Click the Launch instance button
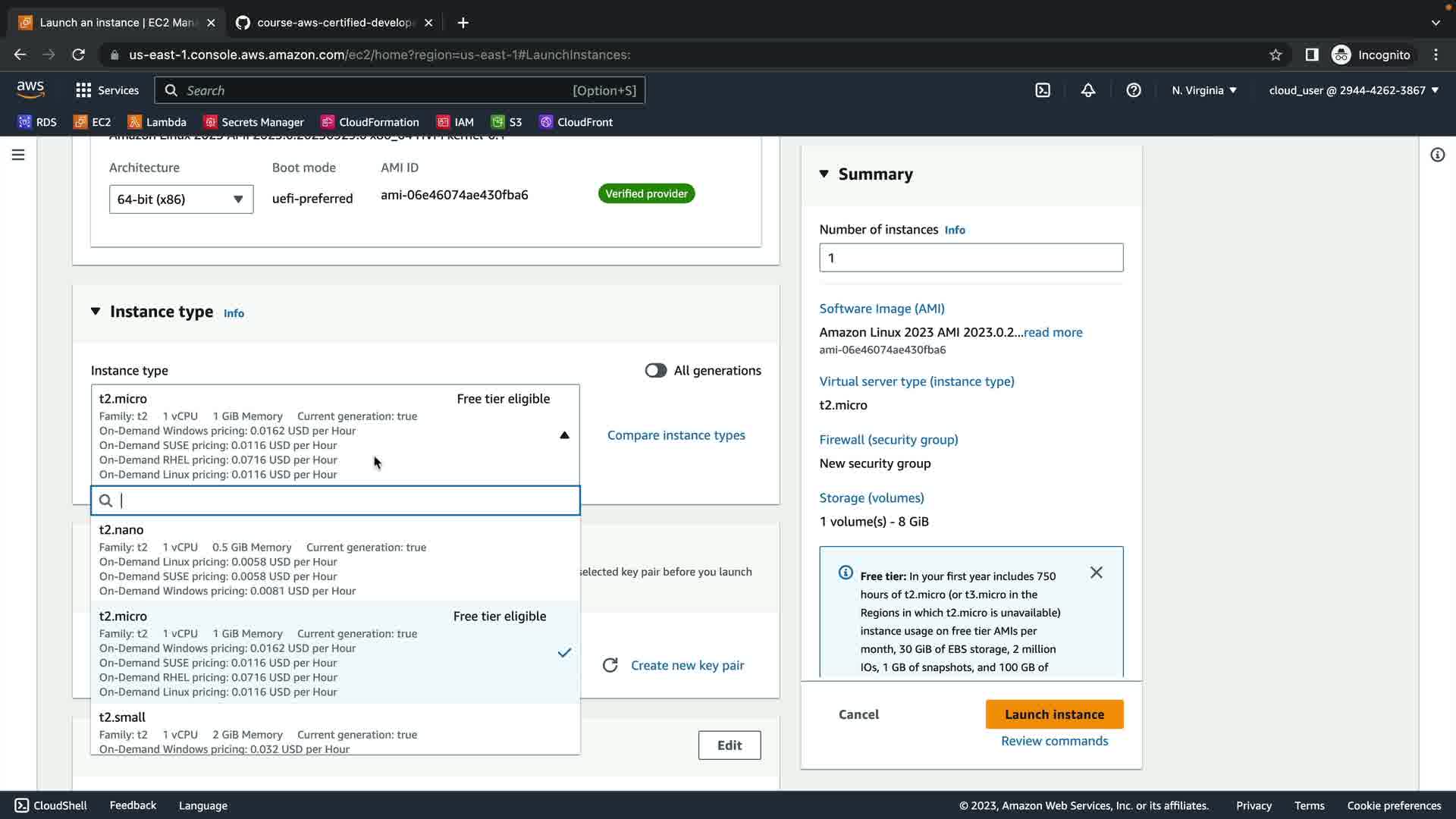This screenshot has height=819, width=1456. [1054, 714]
